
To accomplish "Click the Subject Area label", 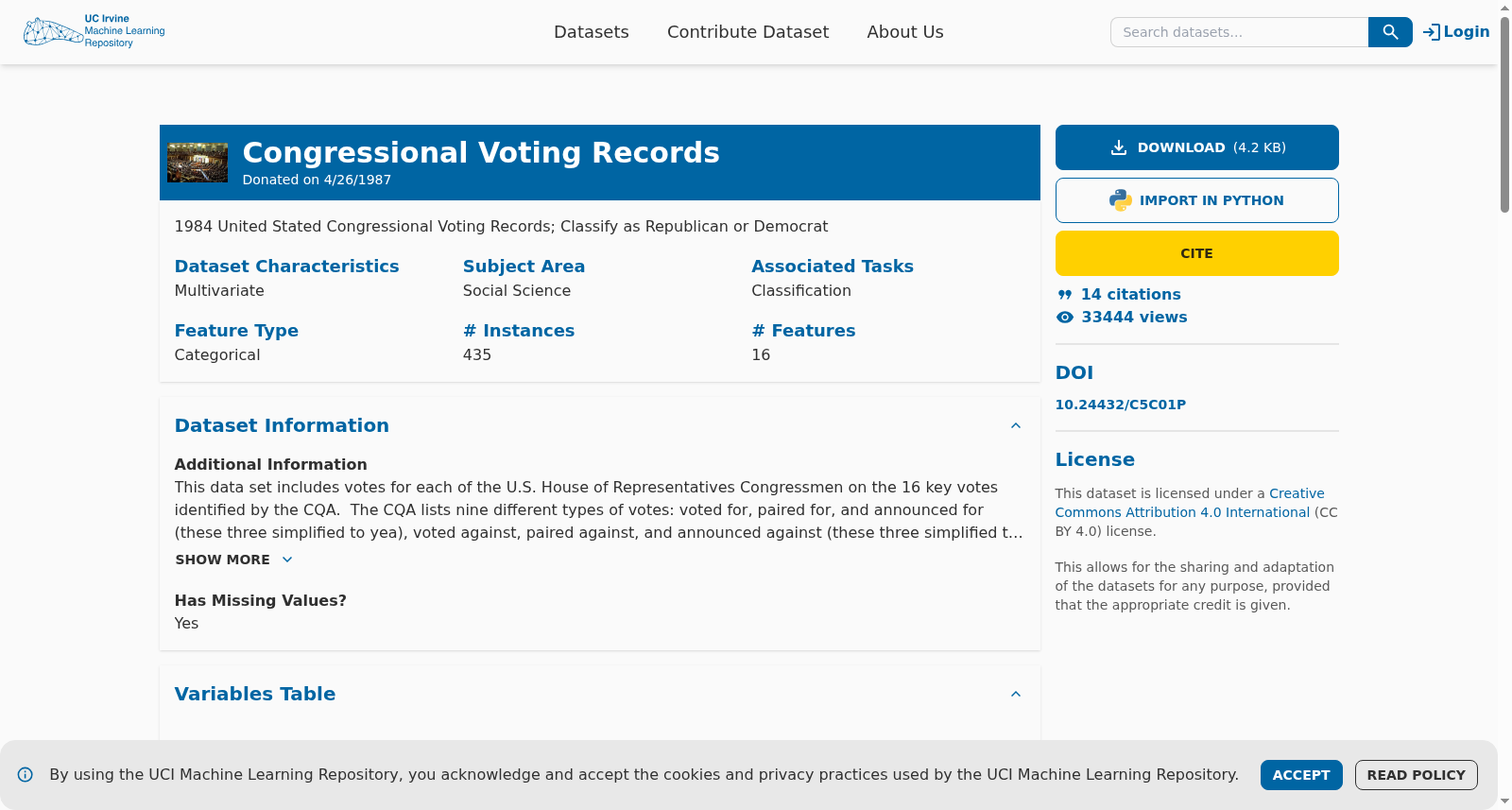I will pos(524,267).
